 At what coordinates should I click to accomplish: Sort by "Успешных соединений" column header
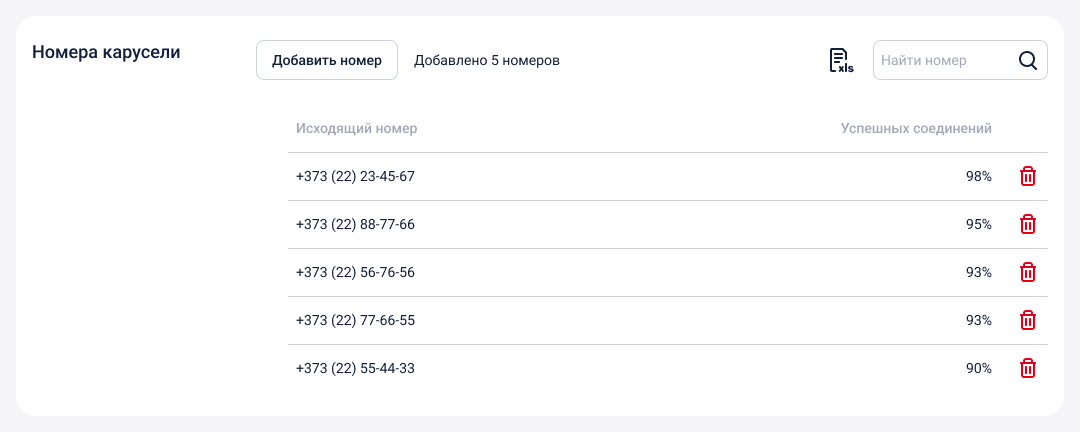[916, 128]
